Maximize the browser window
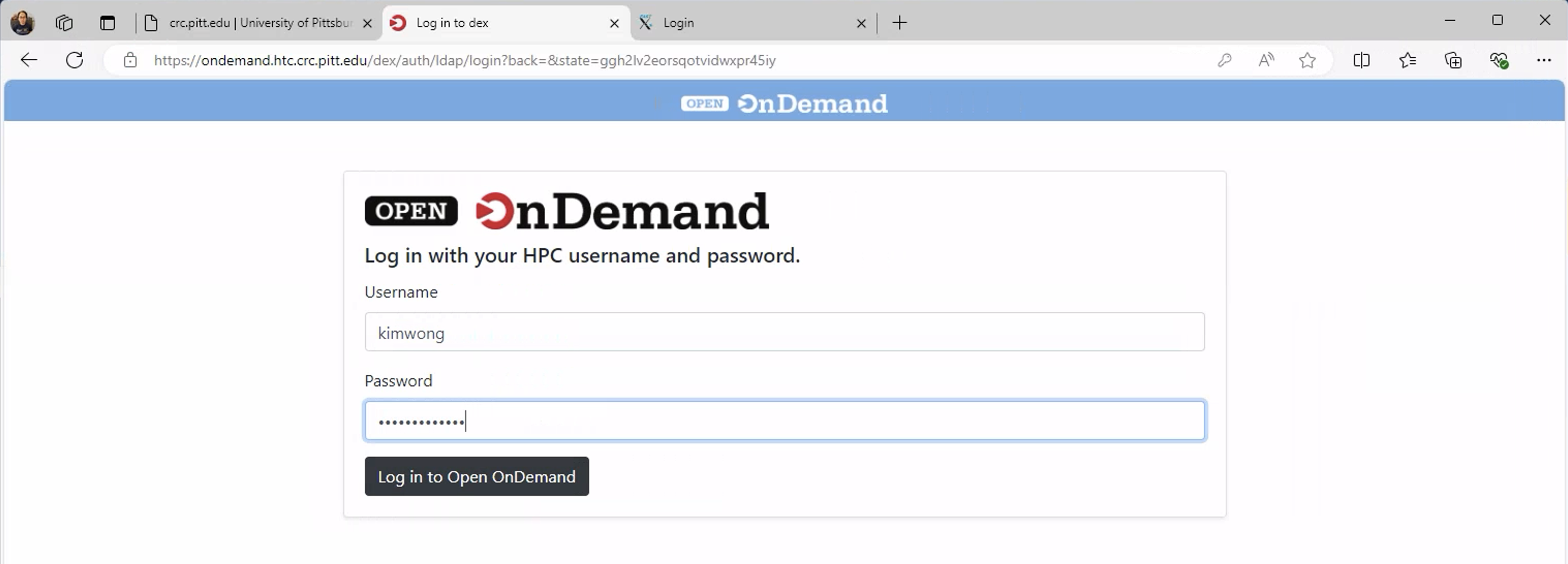 click(1497, 20)
